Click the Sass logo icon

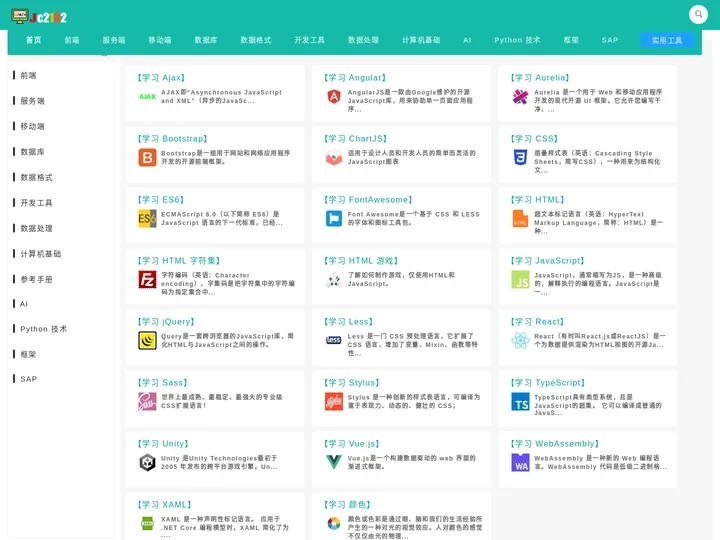147,402
